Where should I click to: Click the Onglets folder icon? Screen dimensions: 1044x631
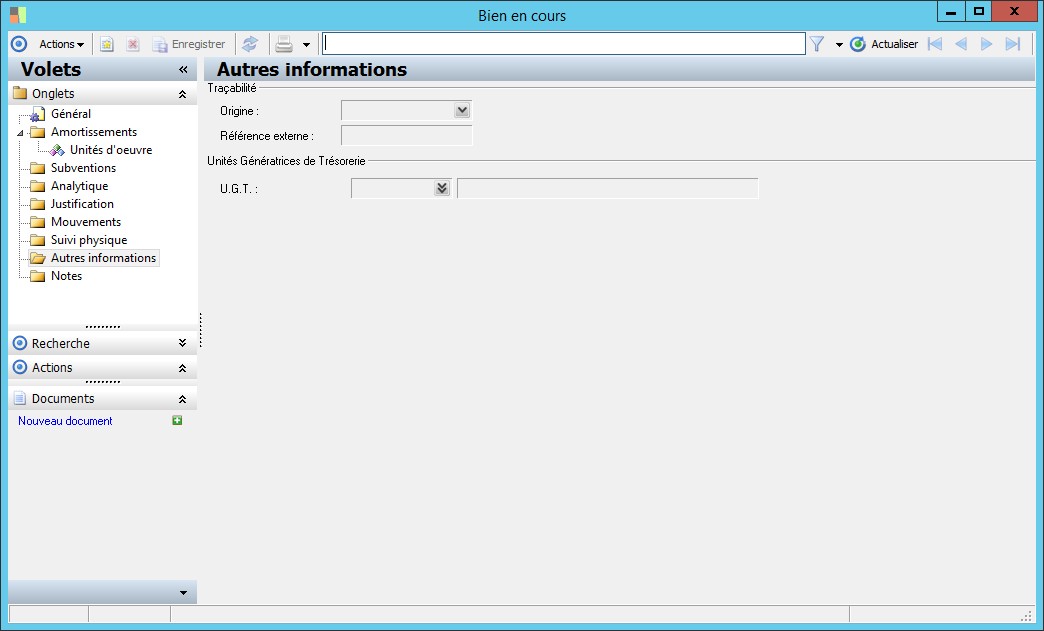(20, 93)
